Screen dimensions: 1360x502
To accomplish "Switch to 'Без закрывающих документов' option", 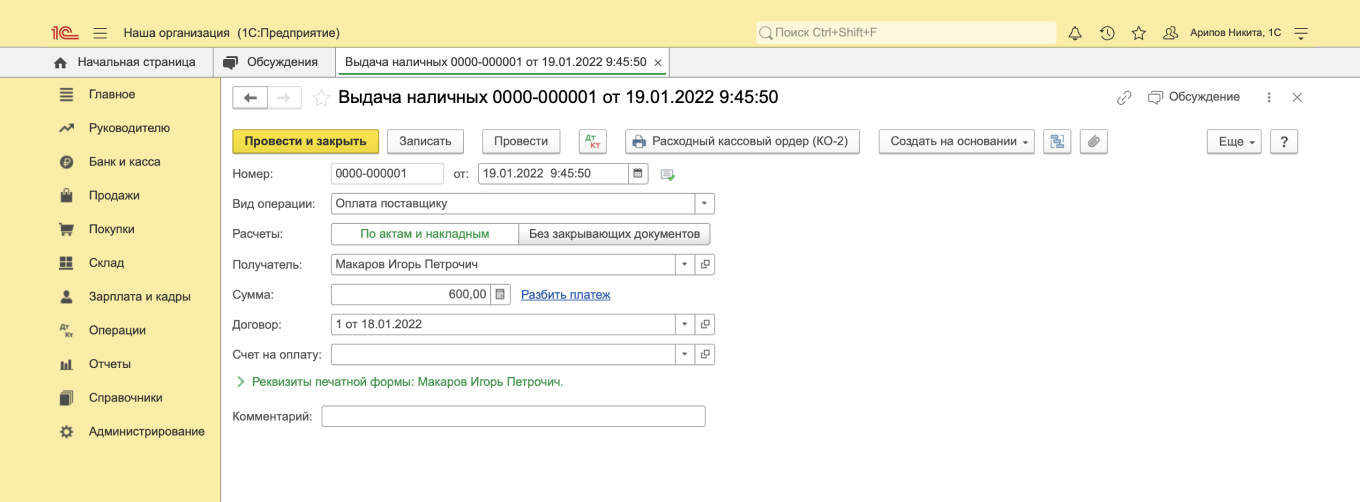I will click(614, 234).
